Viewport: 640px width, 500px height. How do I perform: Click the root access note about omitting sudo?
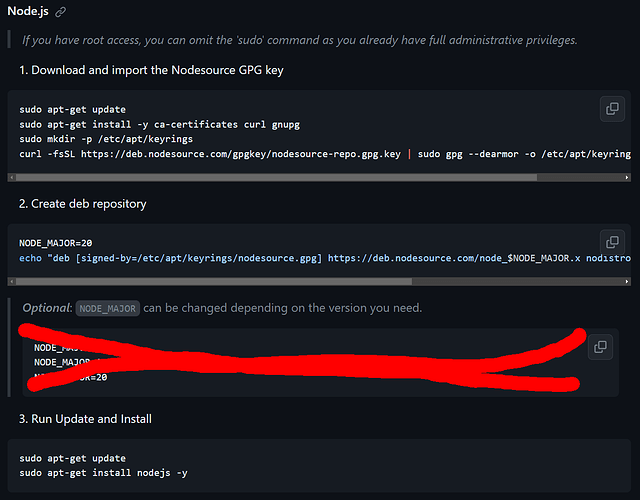coord(300,40)
